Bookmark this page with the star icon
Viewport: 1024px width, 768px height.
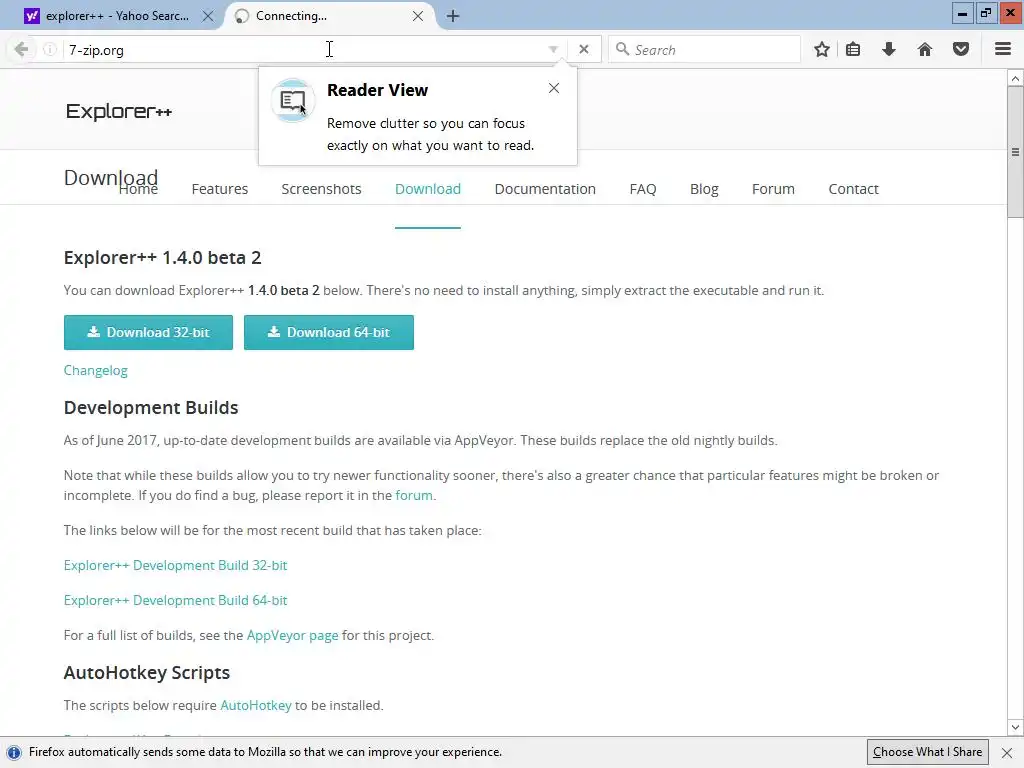[822, 50]
